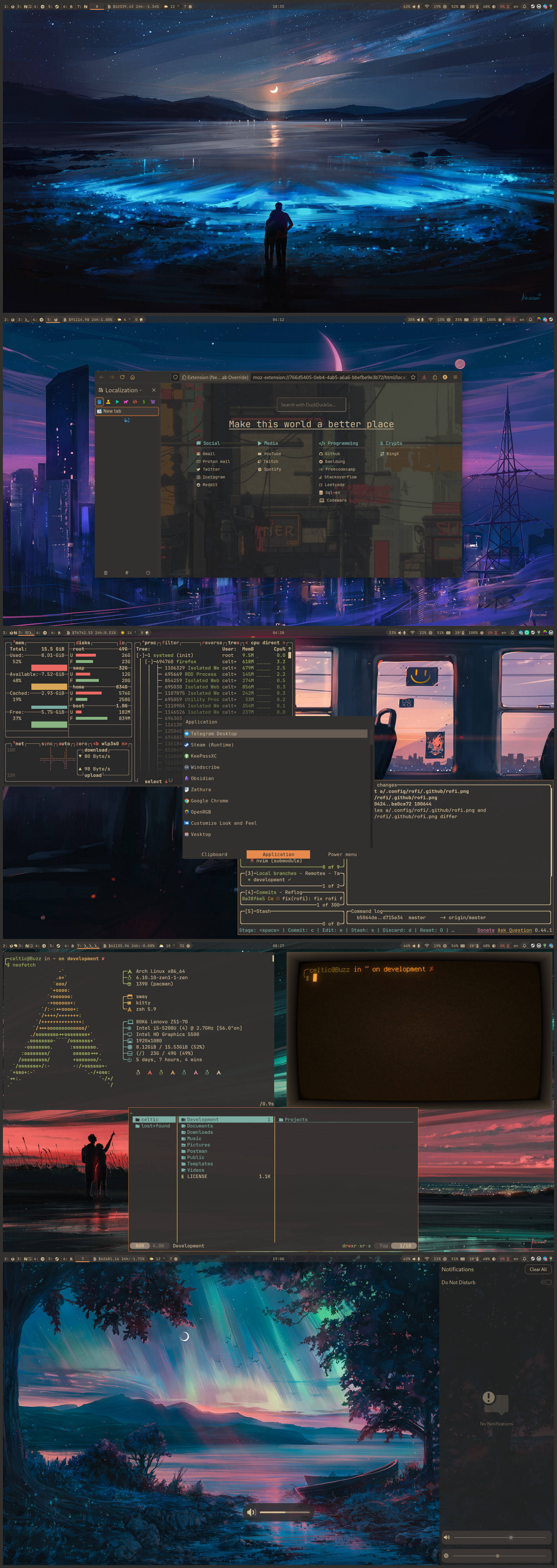
Task: Switch to the Clipboard rofi tab
Action: (214, 855)
